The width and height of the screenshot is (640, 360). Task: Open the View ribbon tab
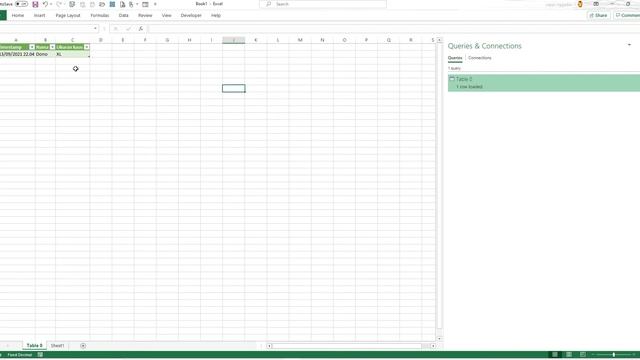[167, 16]
